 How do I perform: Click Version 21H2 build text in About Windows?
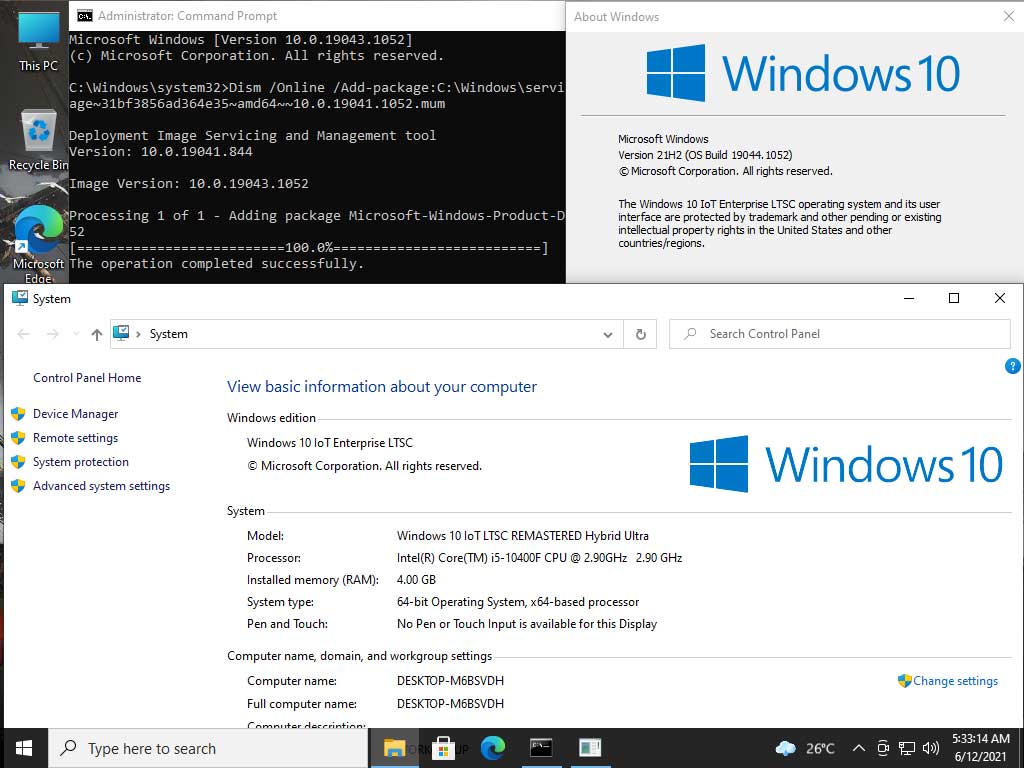pyautogui.click(x=705, y=155)
